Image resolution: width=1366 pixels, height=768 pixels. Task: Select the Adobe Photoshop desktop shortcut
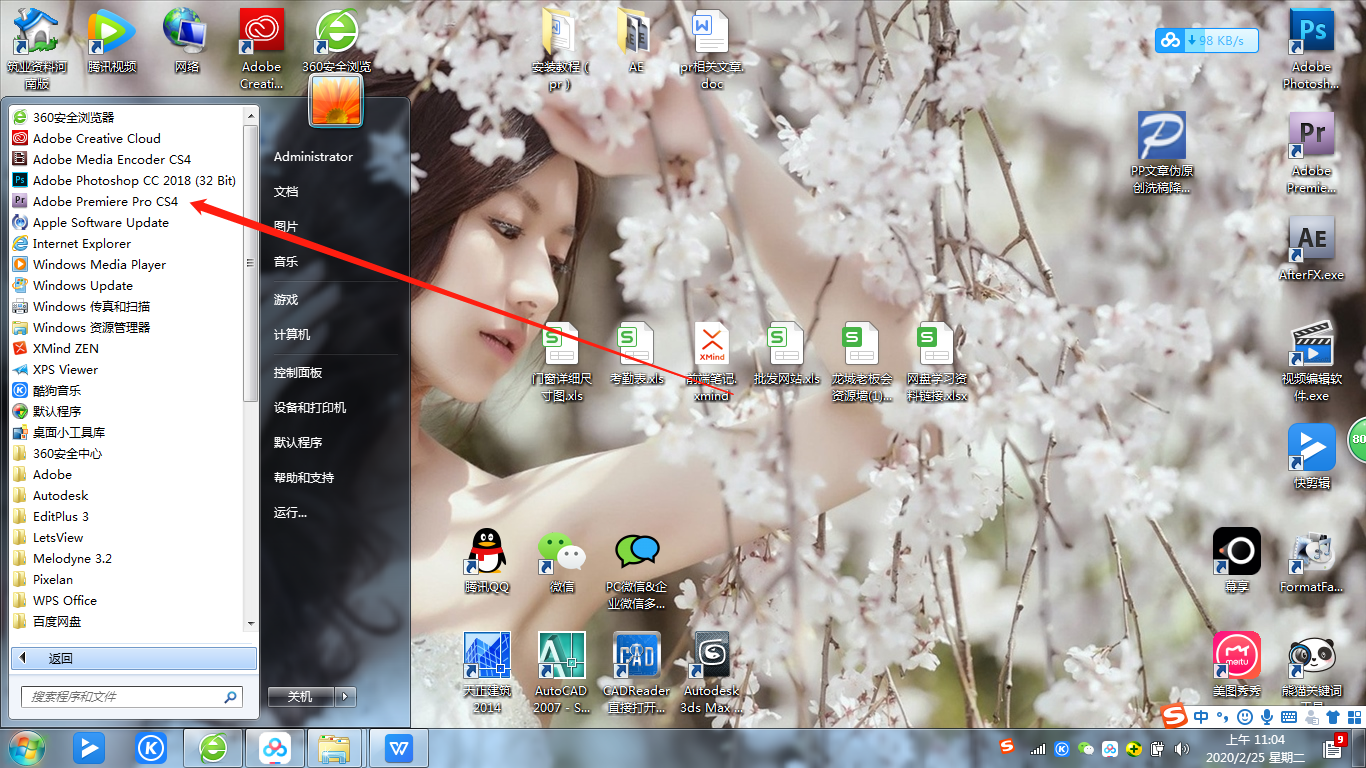[x=1311, y=48]
